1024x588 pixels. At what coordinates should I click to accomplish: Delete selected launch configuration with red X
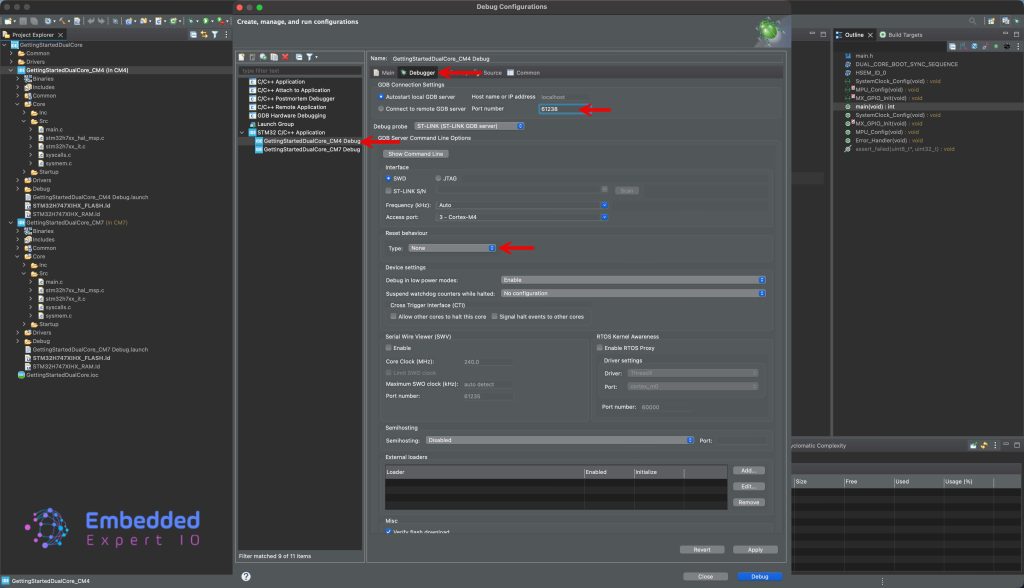tap(286, 57)
